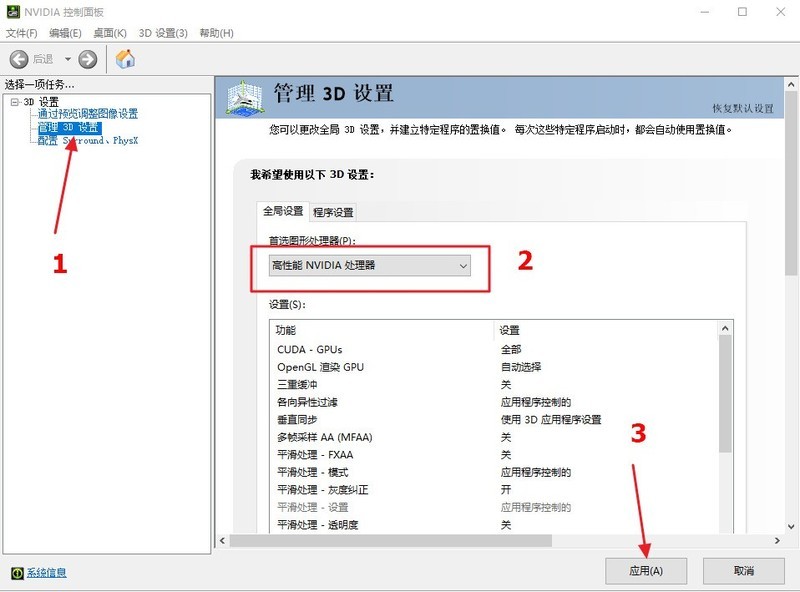Open the 帮助(H) menu
The height and width of the screenshot is (592, 800).
[214, 32]
